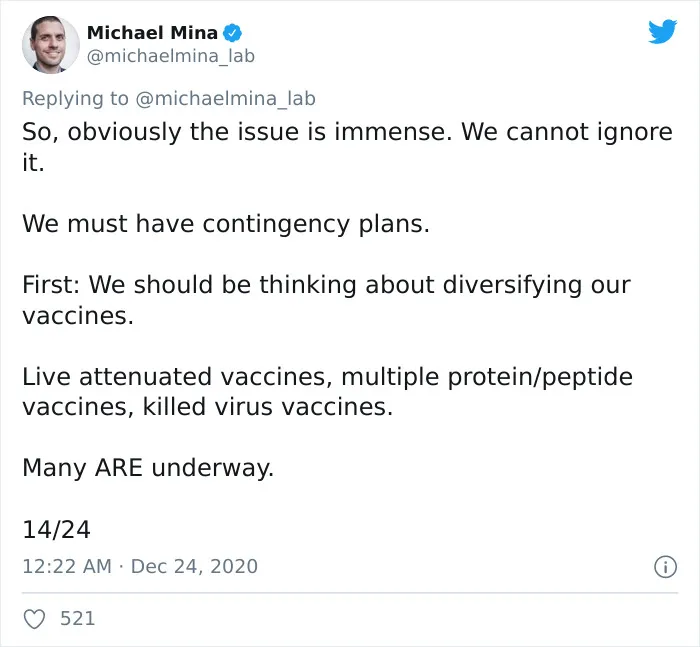Click the 'First: We should be thinking' paragraph
700x647 pixels.
(x=326, y=300)
